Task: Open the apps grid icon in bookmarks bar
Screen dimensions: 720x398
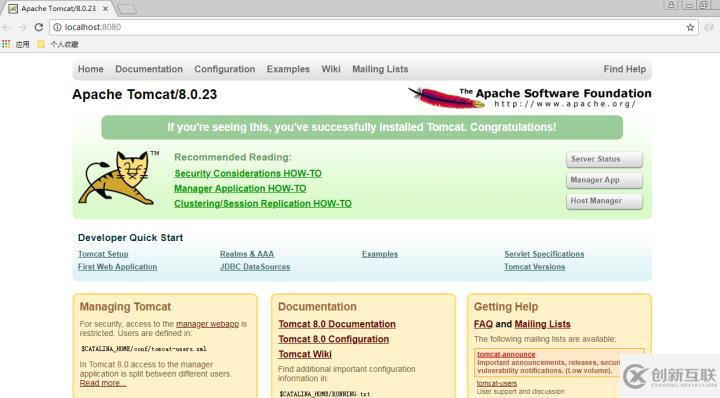Action: click(6, 44)
